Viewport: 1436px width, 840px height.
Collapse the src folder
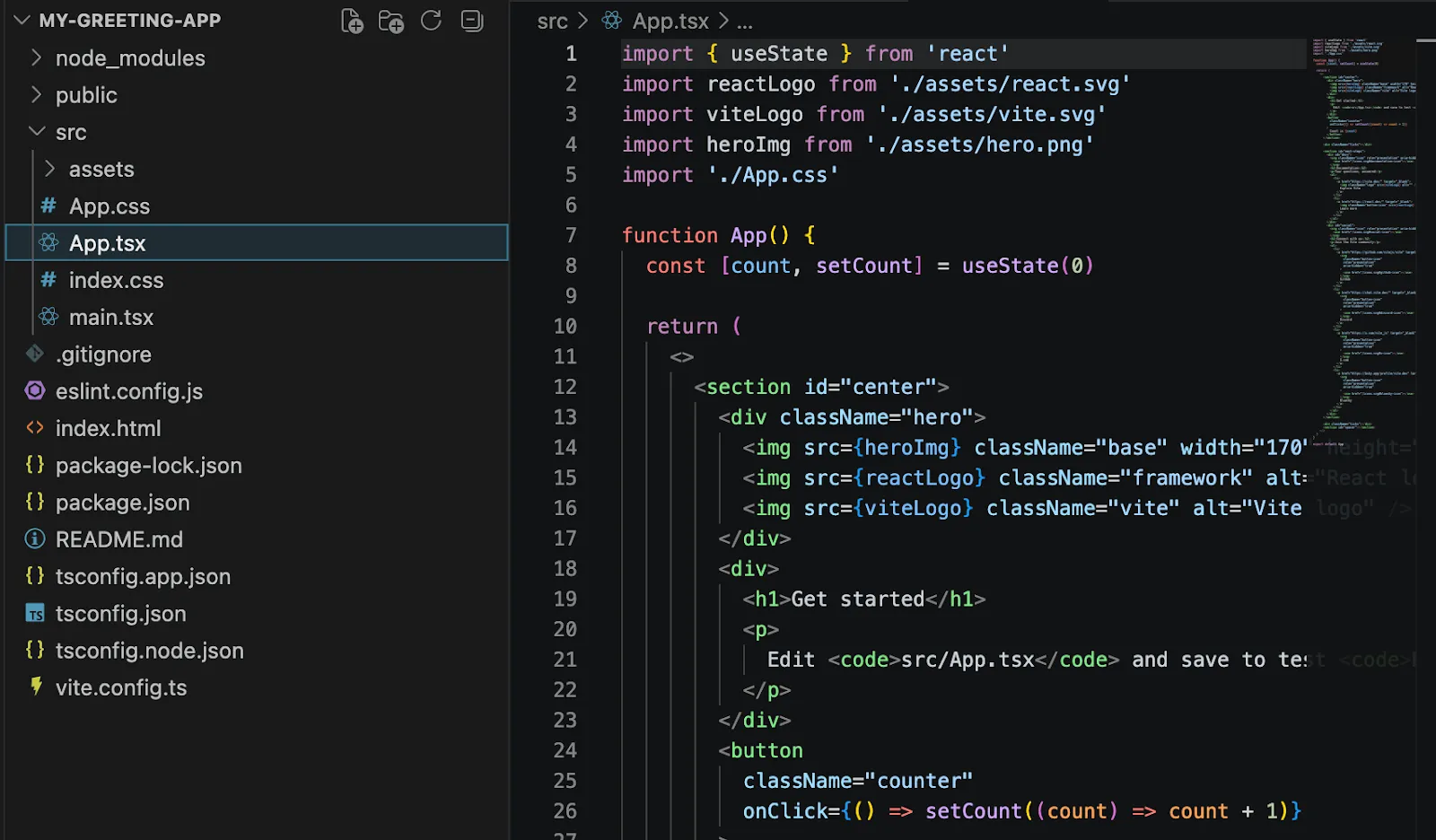[x=37, y=131]
